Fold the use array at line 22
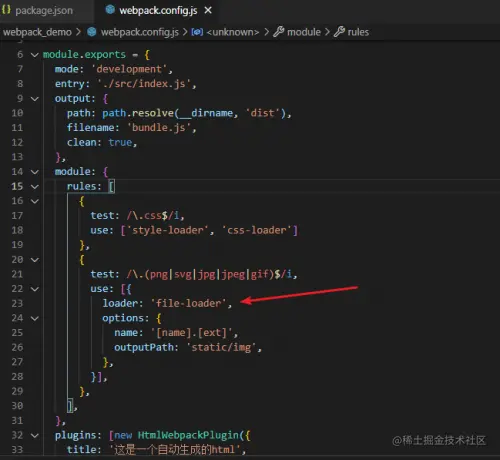Viewport: 500px width, 460px height. 35,289
